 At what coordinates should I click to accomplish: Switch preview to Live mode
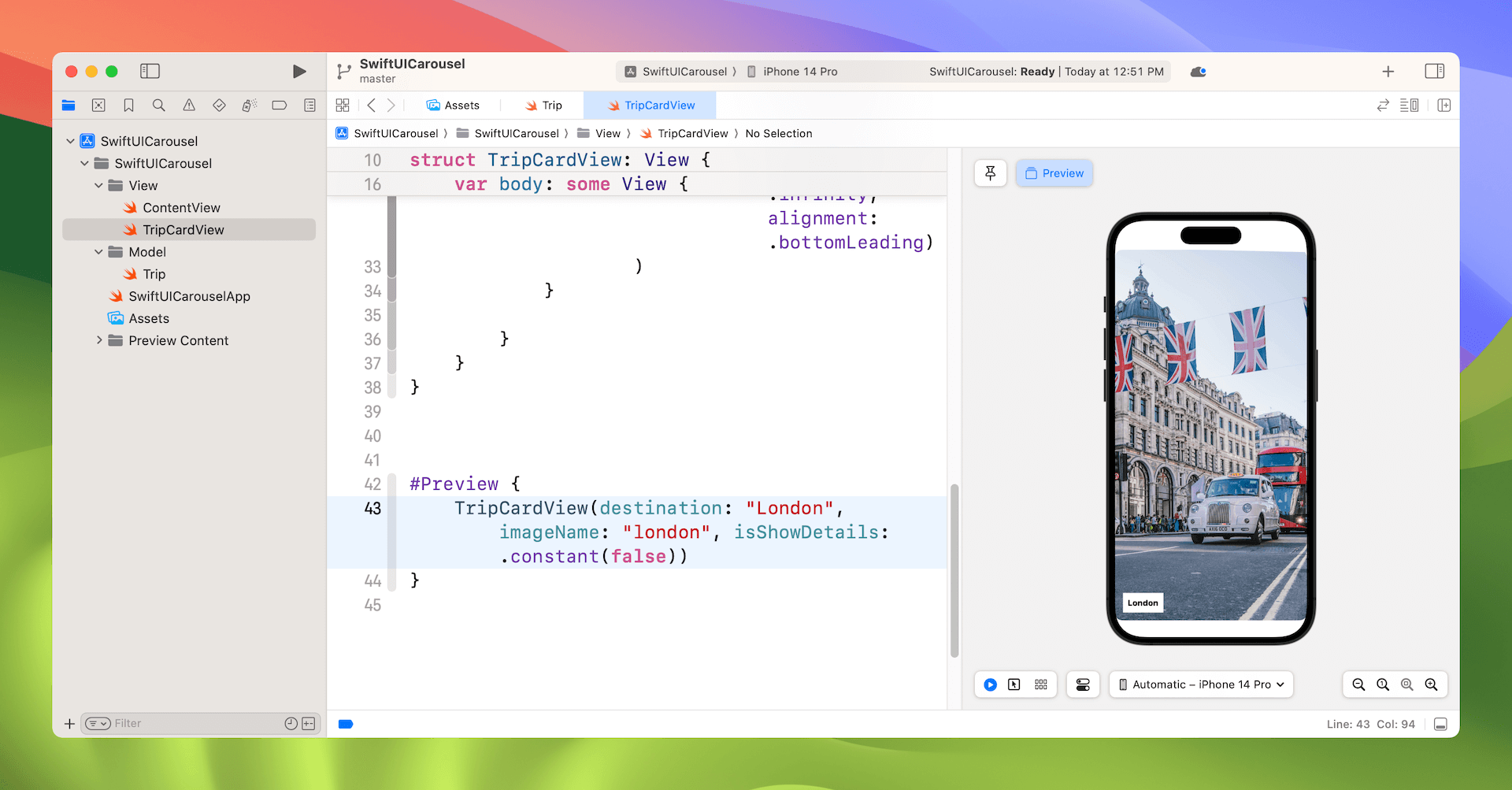[991, 685]
